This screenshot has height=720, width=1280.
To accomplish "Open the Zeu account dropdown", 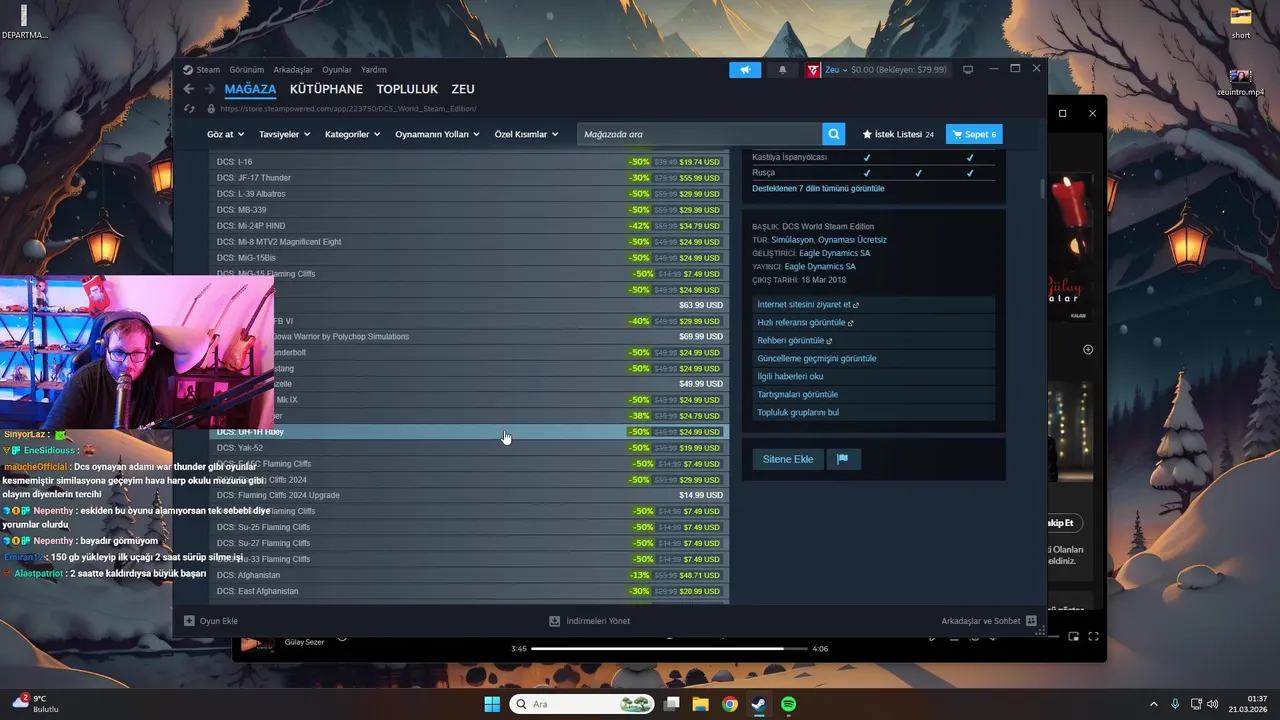I will tap(836, 70).
